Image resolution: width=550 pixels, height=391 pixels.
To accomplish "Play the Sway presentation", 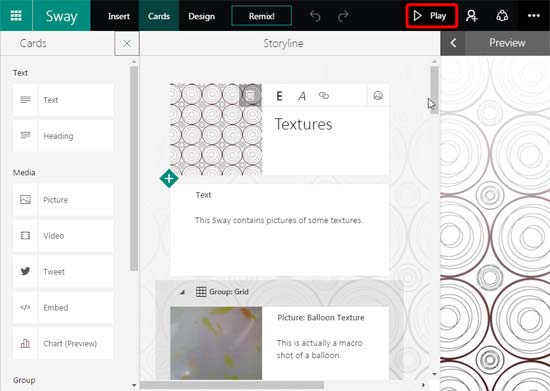I will 432,16.
